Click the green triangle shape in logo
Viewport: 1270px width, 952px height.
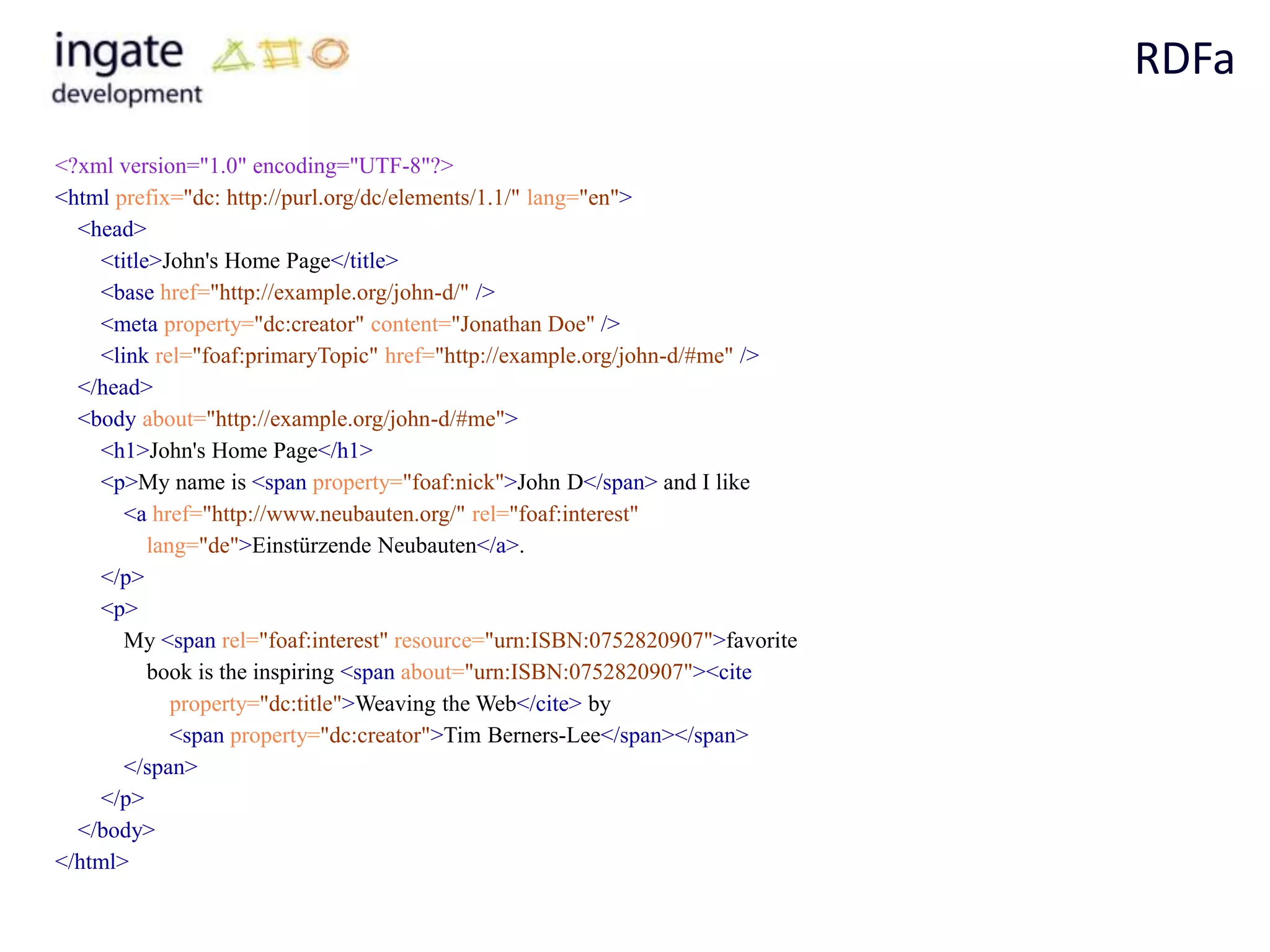pos(233,55)
